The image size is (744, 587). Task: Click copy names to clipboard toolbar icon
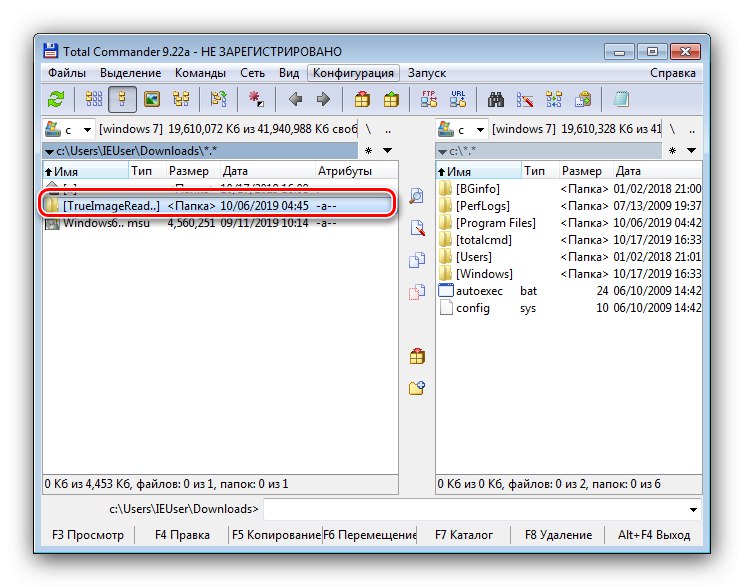[583, 99]
